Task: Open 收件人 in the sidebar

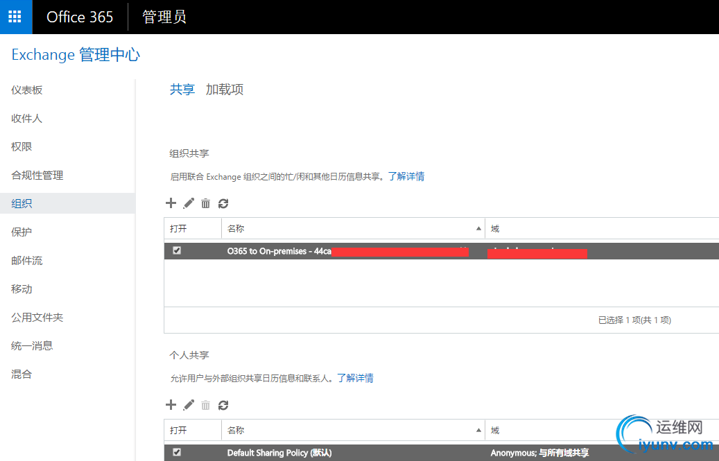Action: tap(27, 118)
